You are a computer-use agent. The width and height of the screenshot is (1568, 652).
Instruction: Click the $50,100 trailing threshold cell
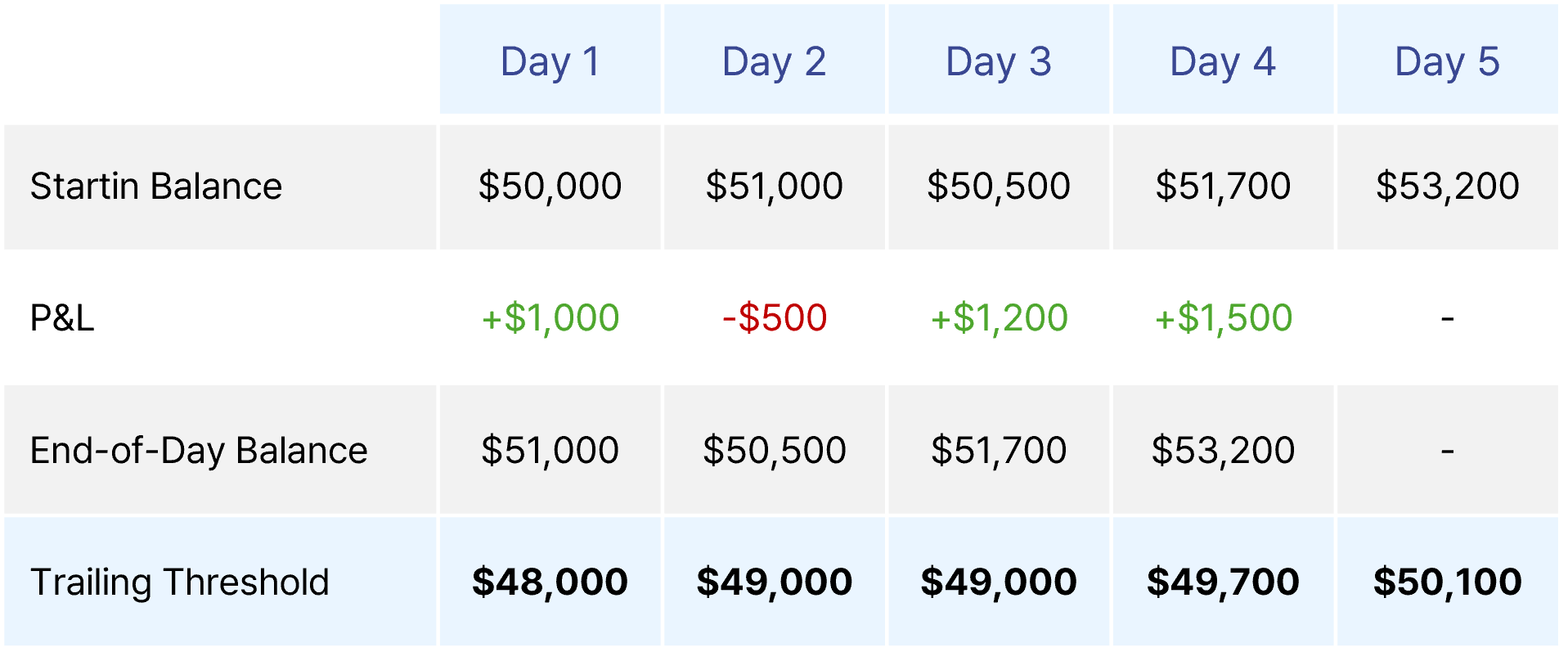click(1447, 582)
